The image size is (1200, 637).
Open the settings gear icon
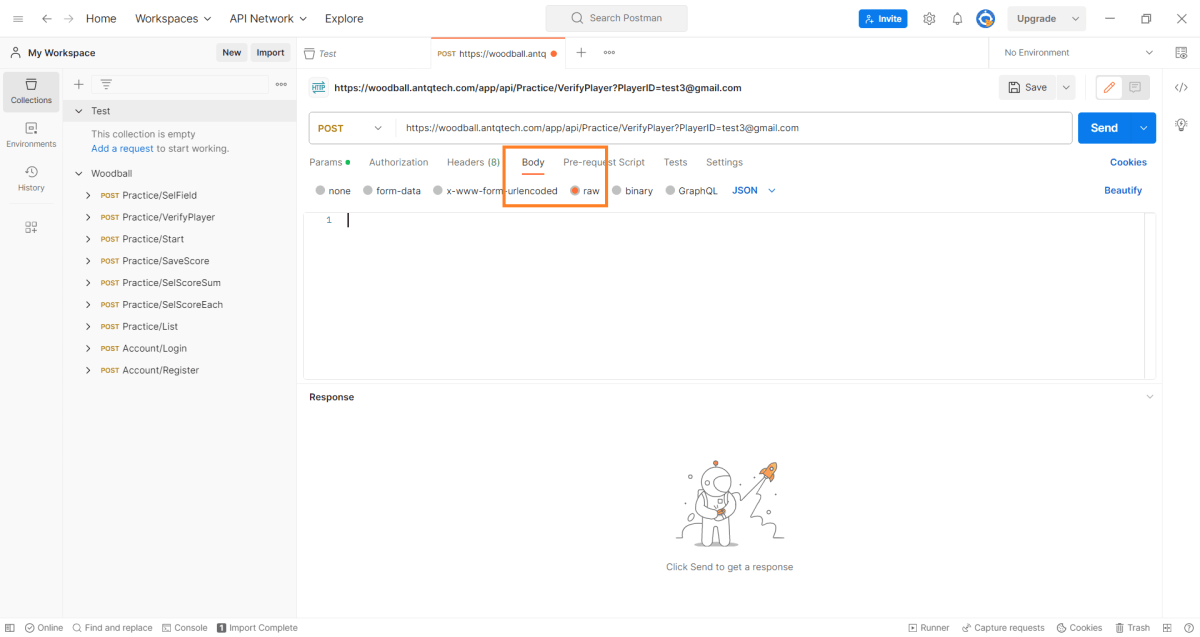[929, 19]
